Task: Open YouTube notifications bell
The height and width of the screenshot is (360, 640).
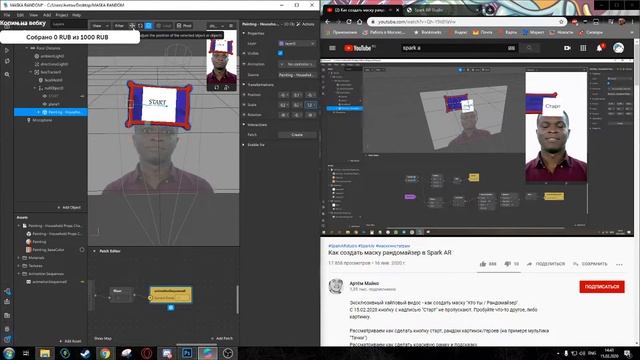Action: (600, 48)
